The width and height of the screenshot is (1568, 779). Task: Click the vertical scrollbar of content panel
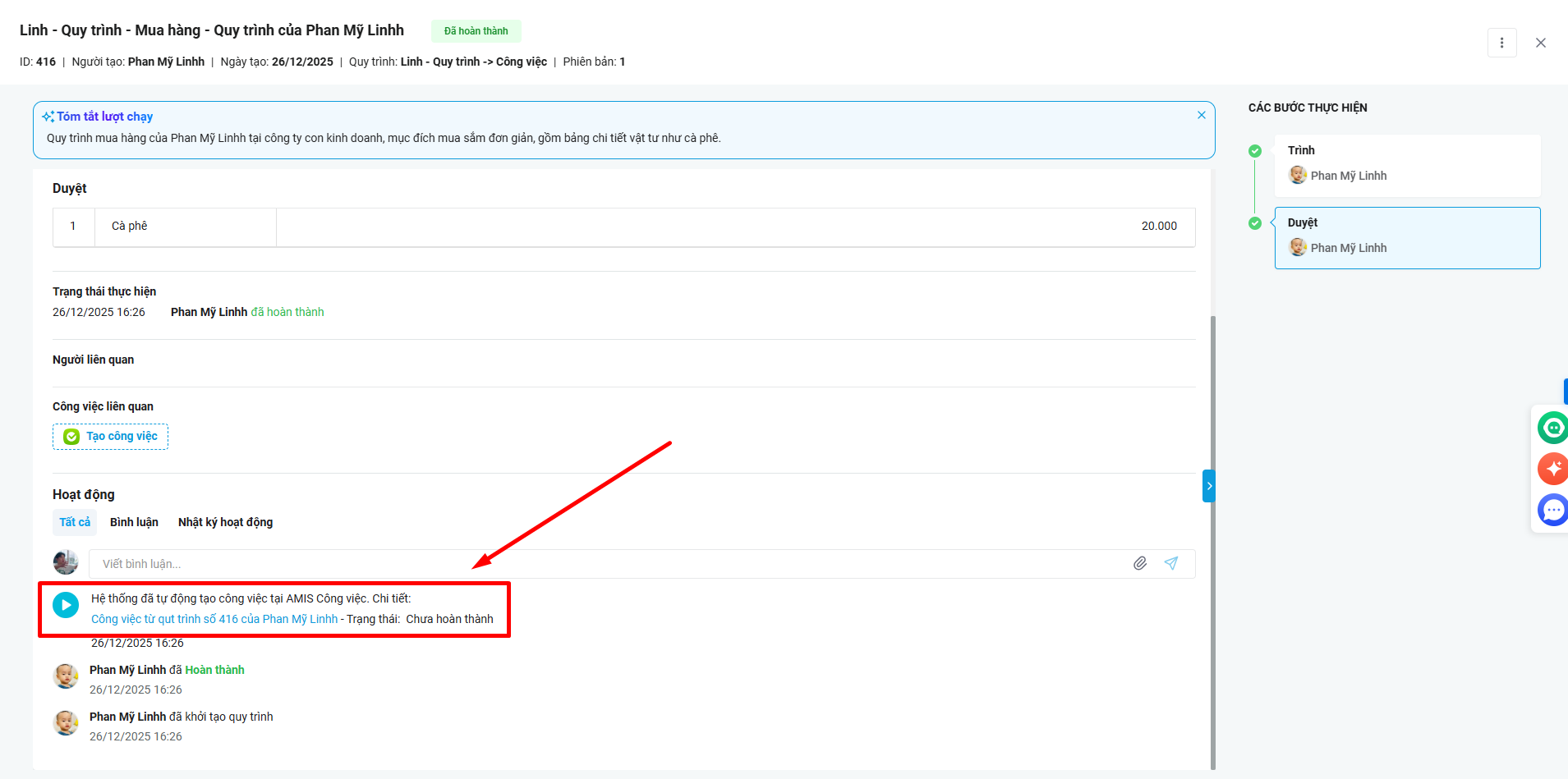[x=1213, y=542]
